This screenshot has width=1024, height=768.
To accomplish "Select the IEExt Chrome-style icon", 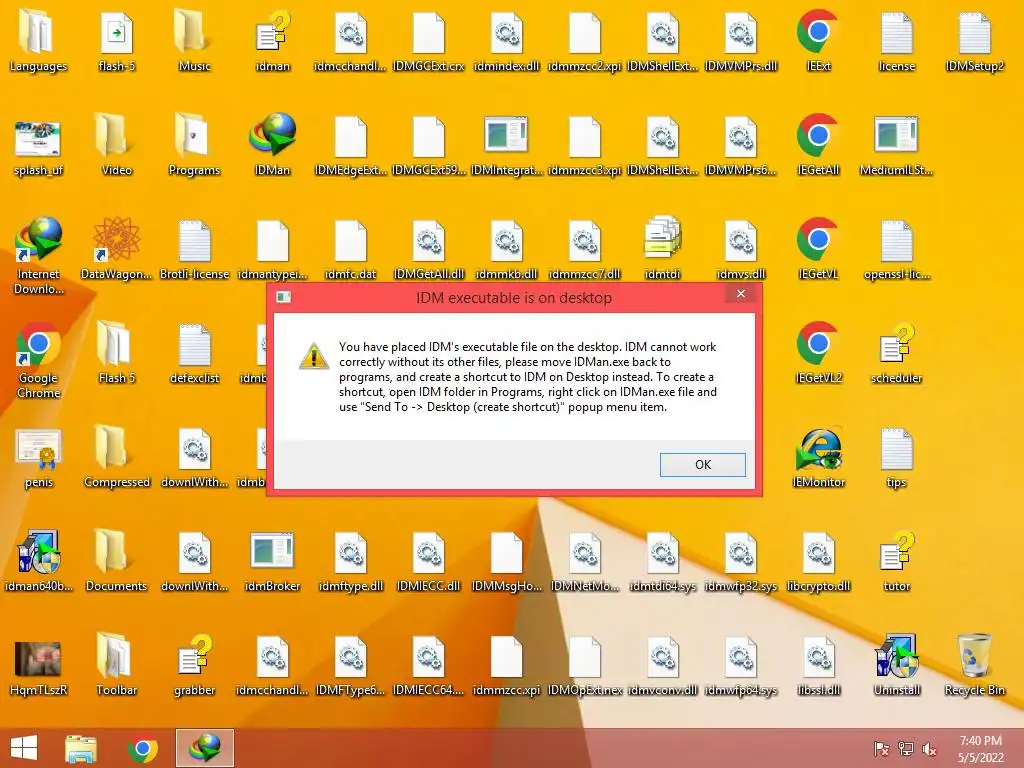I will (818, 33).
